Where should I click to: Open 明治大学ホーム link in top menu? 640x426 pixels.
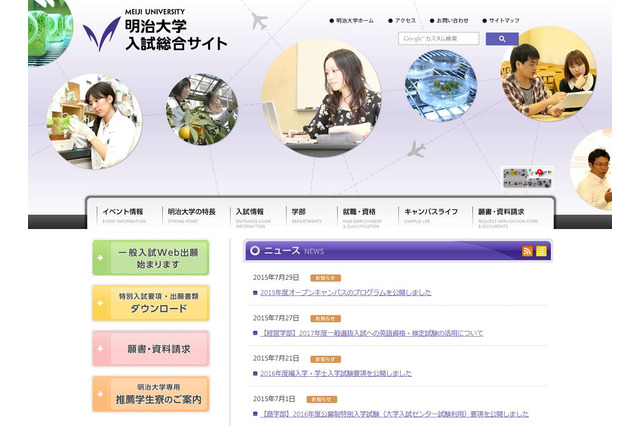(351, 20)
